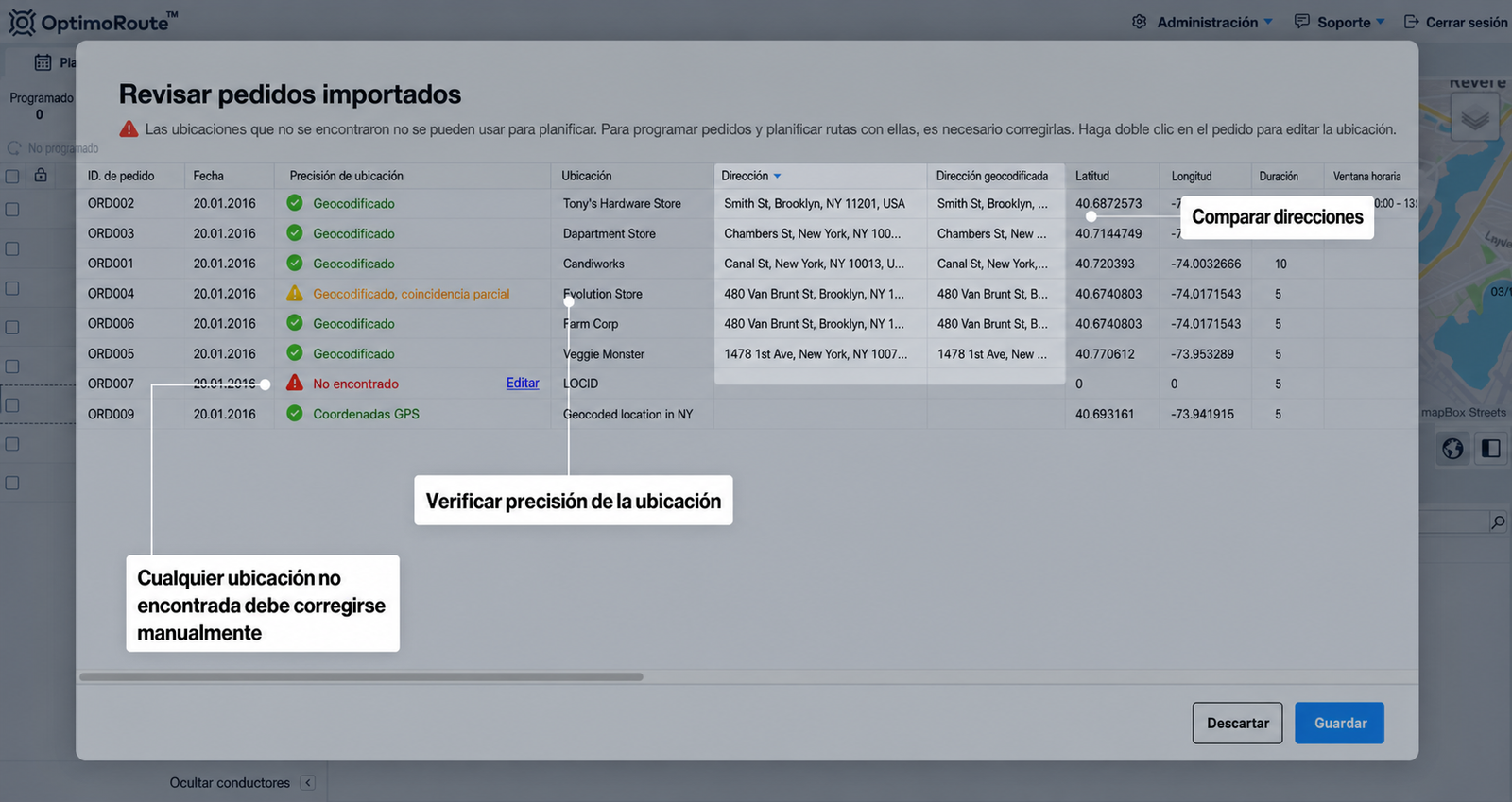
Task: Click the Soporte chat bubble icon
Action: [1301, 22]
